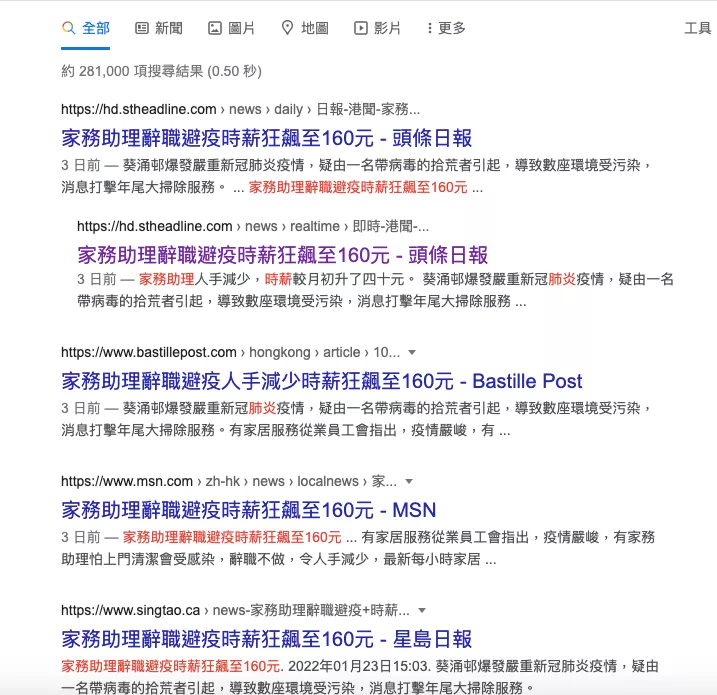Click the first result's highlighted red snippet

[x=358, y=187]
